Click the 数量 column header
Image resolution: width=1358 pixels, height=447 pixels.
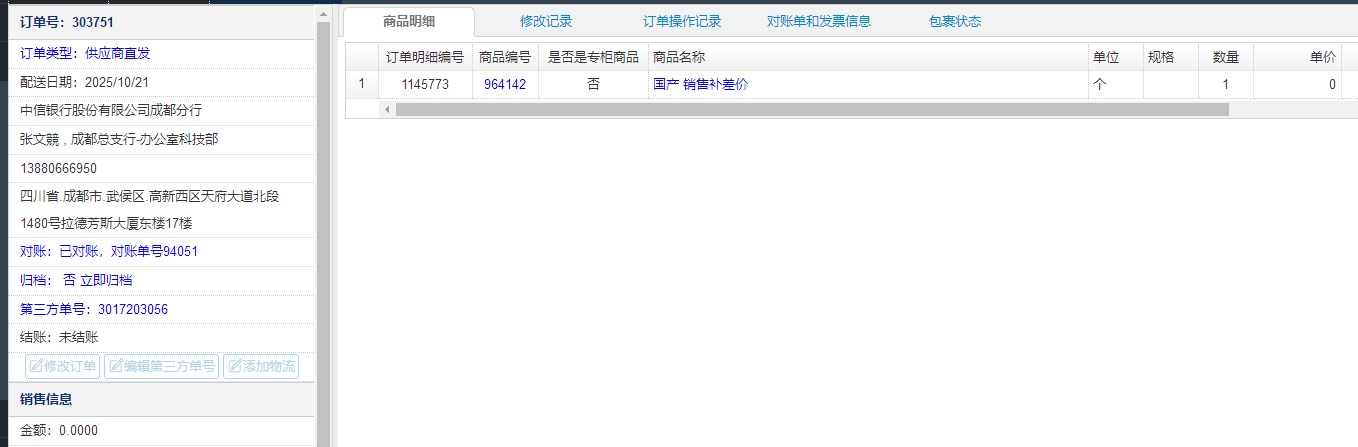tap(1226, 58)
